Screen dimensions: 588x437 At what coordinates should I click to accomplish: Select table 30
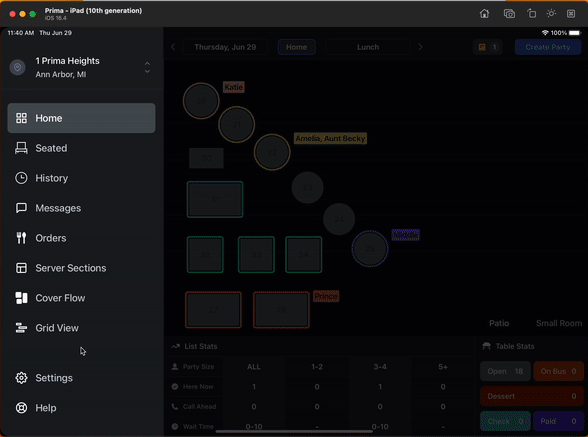[206, 158]
